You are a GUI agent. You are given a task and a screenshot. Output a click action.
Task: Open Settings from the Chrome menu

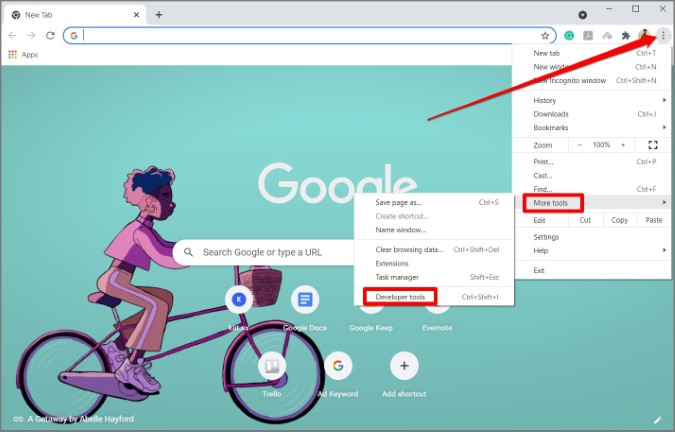coord(592,237)
